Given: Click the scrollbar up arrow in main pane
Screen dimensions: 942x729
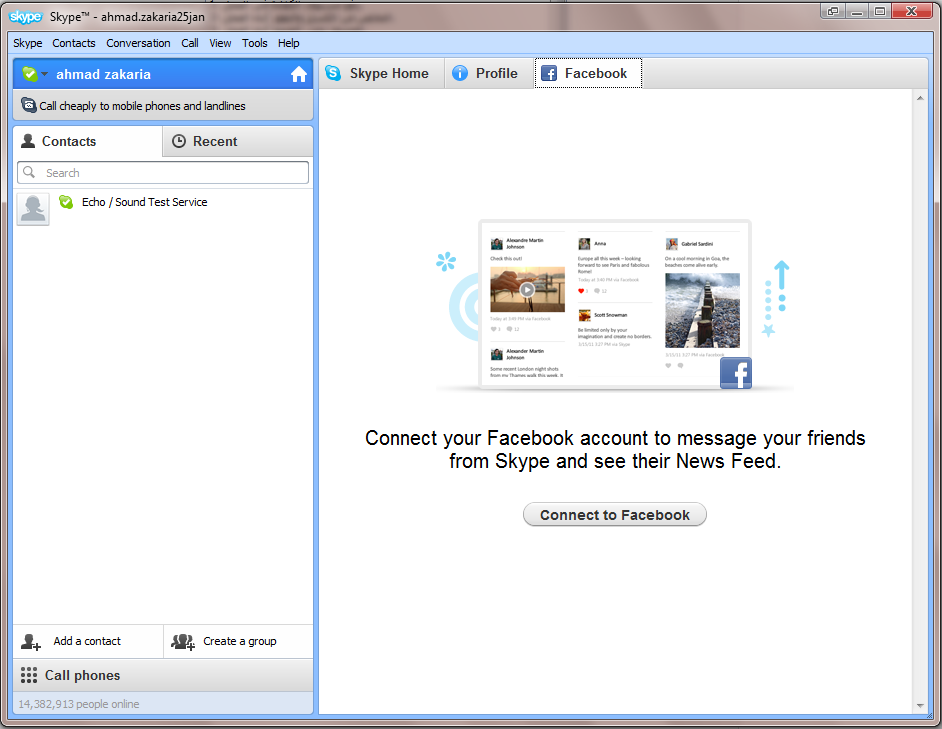Looking at the screenshot, I should [x=920, y=98].
